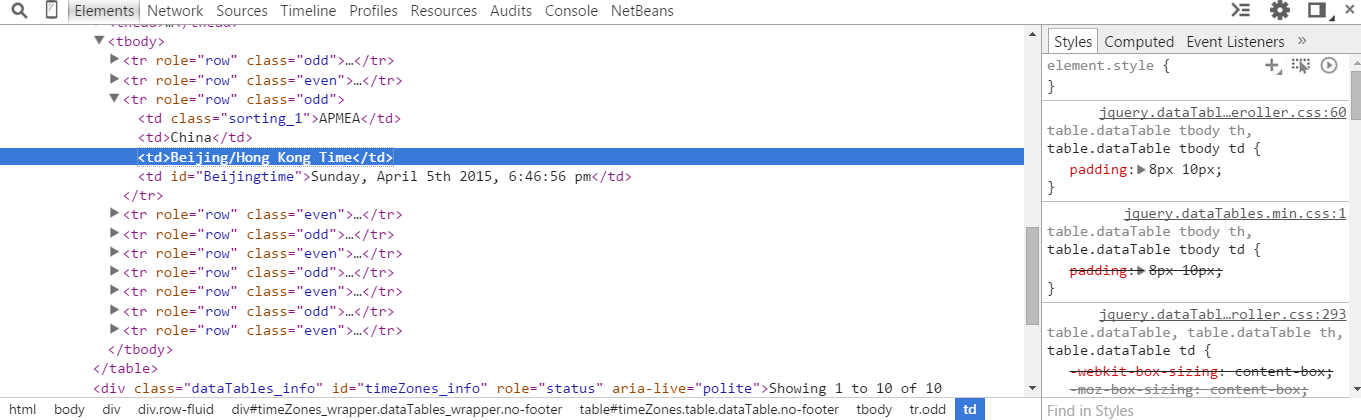Open the Event Listeners sidebar tab

click(x=1235, y=41)
